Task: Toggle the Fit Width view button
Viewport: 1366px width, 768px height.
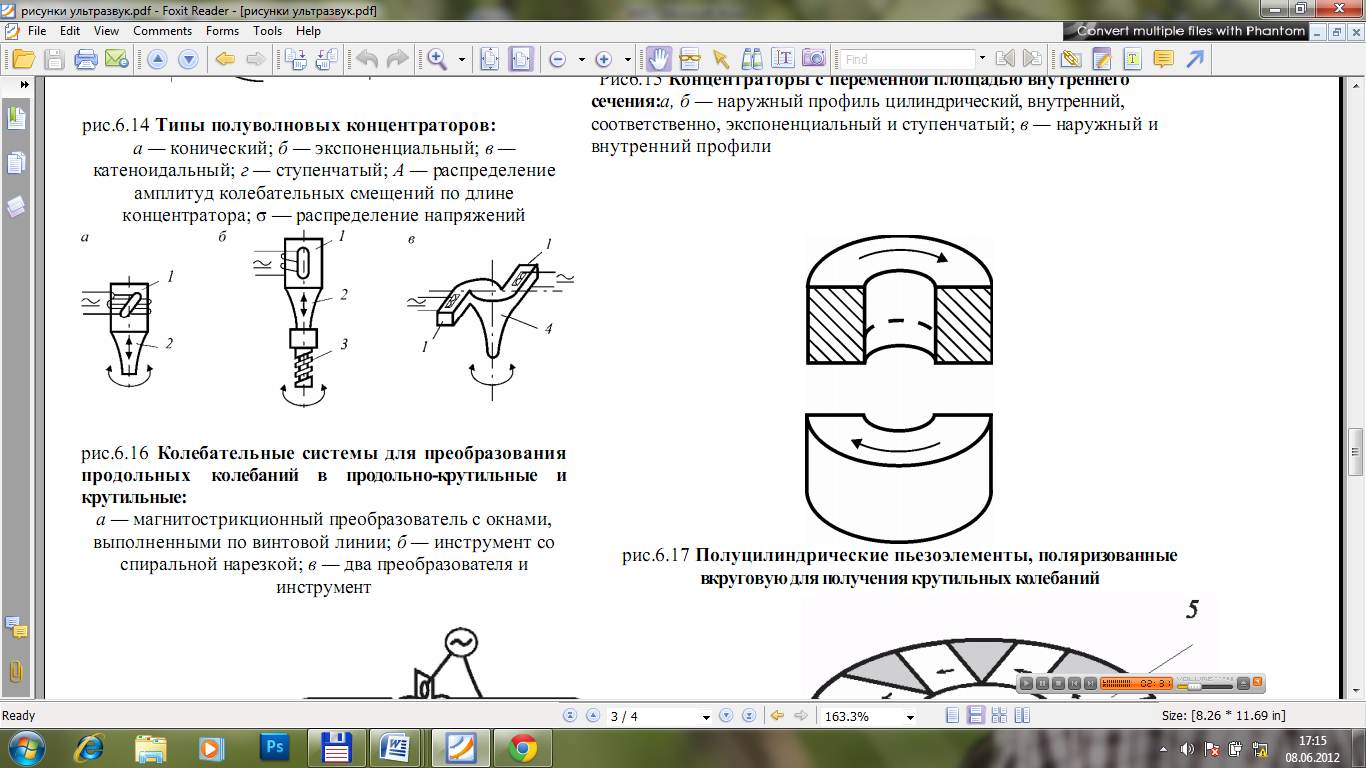Action: click(x=520, y=59)
